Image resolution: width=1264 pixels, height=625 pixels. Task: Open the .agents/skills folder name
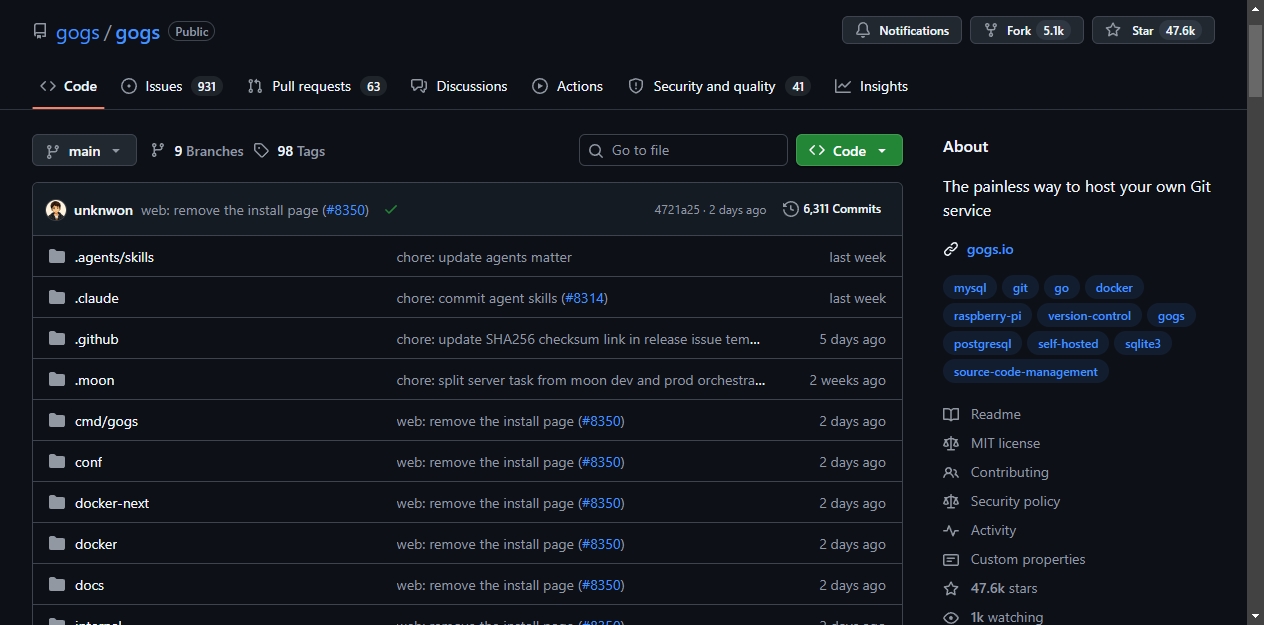[114, 257]
